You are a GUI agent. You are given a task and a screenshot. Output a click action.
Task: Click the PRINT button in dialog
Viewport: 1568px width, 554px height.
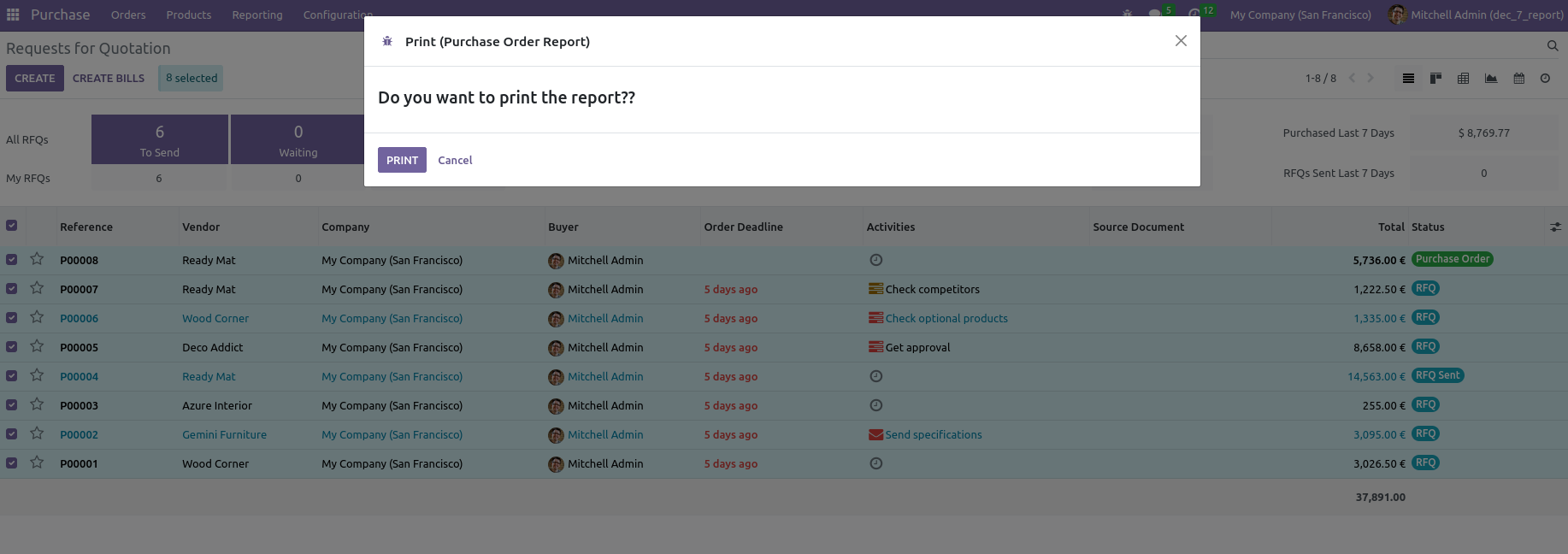(402, 160)
